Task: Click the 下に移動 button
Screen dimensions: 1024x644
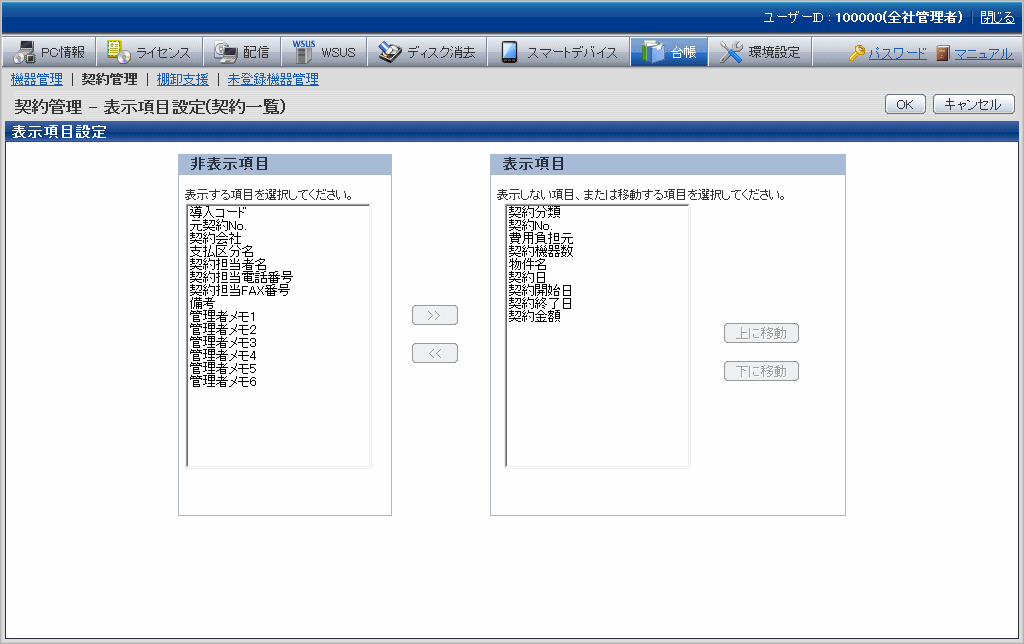Action: coord(761,371)
